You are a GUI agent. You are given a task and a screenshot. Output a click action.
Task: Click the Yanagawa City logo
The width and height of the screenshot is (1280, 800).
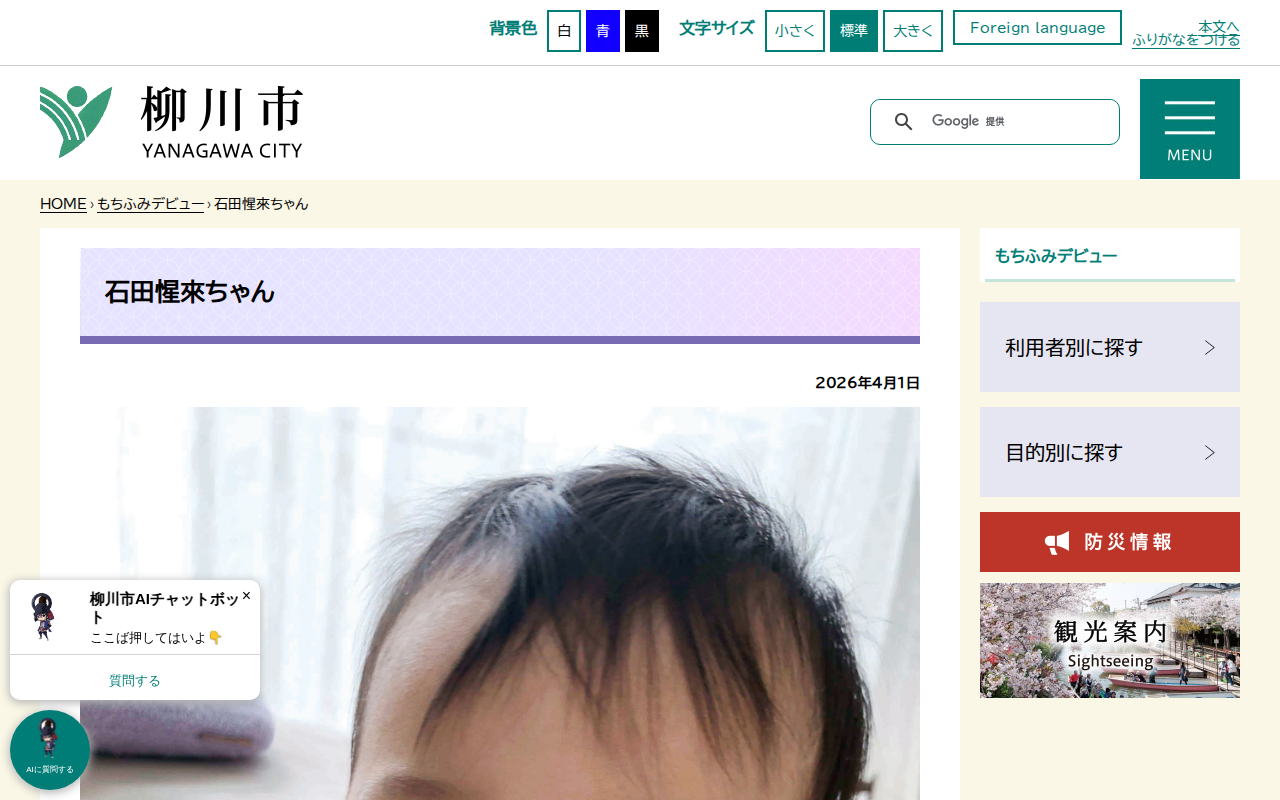coord(171,122)
